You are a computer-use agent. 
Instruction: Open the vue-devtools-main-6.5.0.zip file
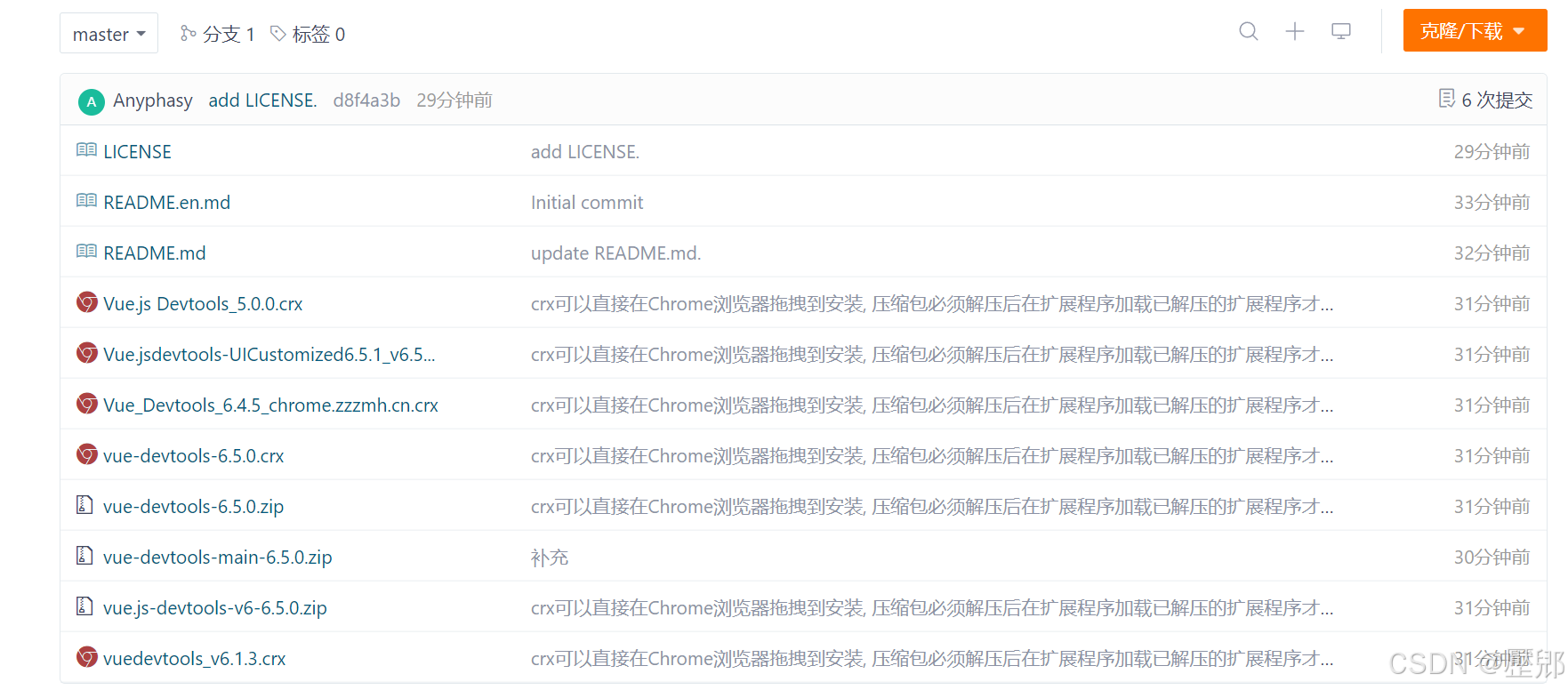(x=217, y=558)
